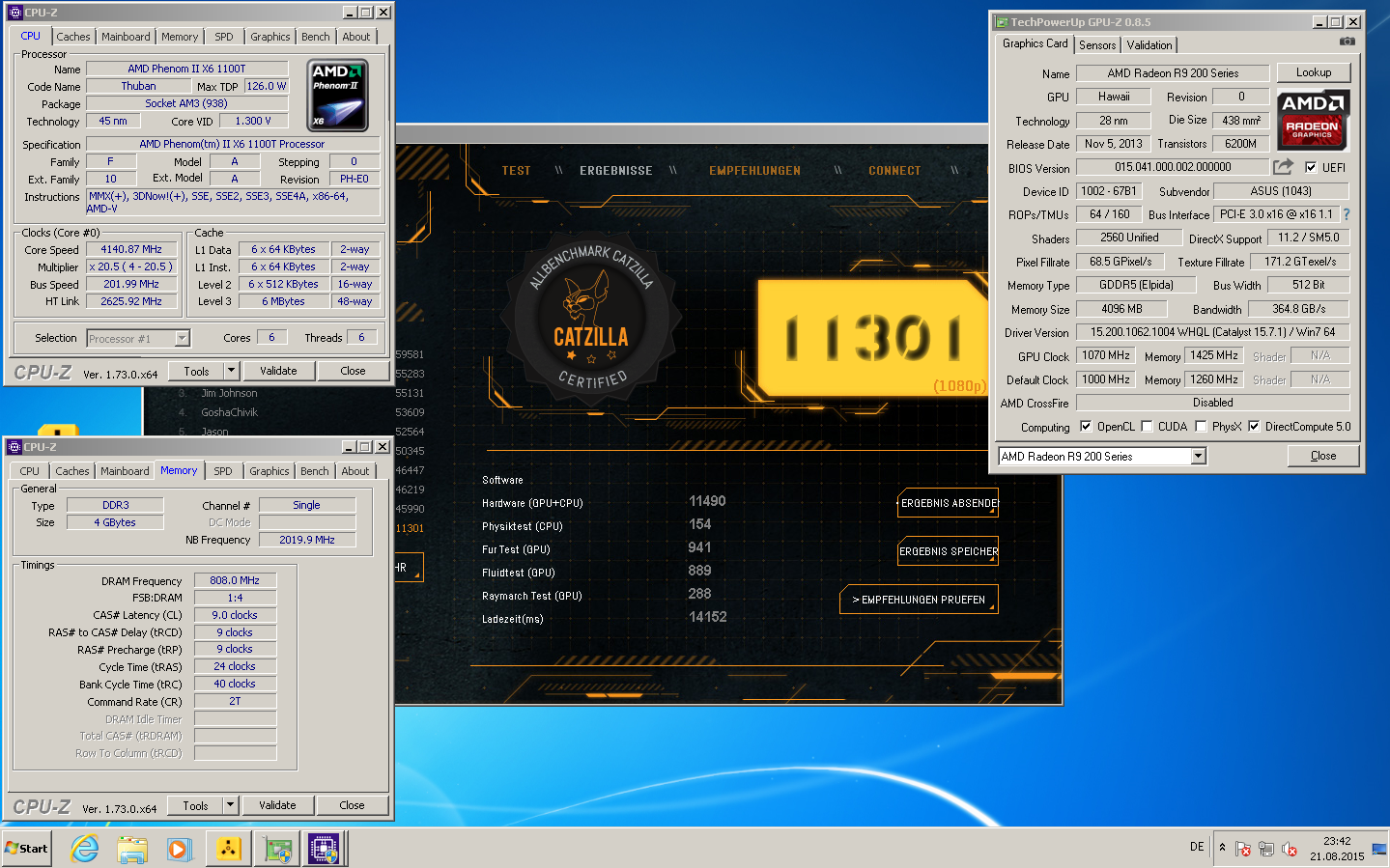This screenshot has width=1390, height=868.
Task: Click Lookup button in GPU-Z
Action: coord(1314,72)
